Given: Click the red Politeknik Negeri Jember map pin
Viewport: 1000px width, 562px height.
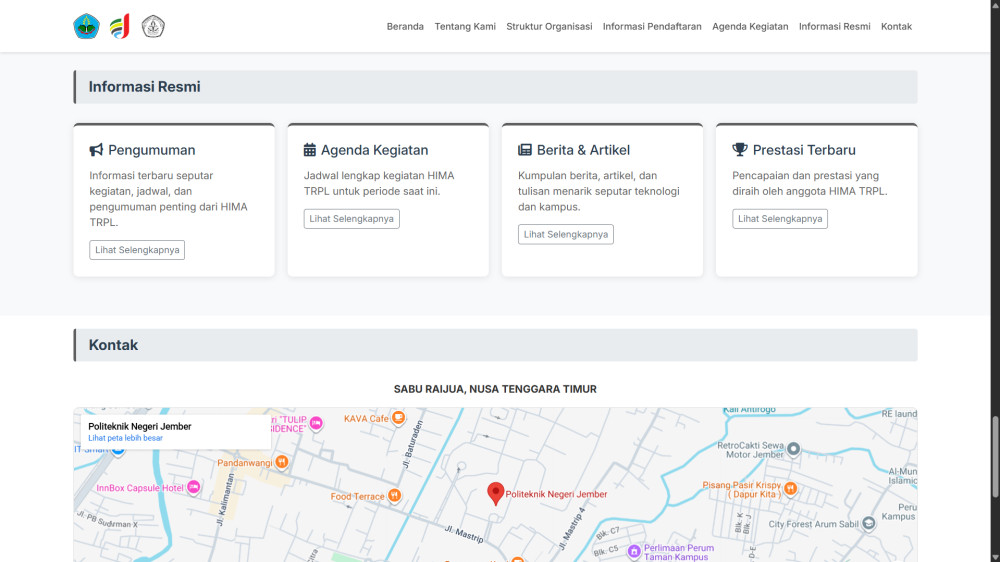Looking at the screenshot, I should (495, 492).
